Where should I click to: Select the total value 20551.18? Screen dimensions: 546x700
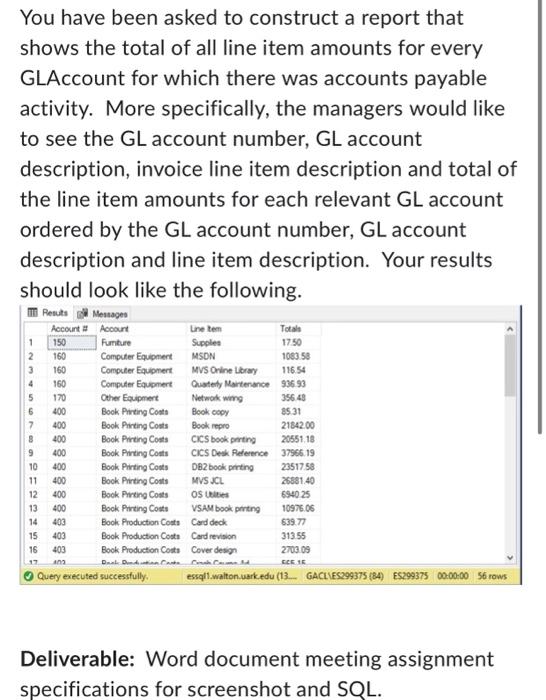[298, 439]
